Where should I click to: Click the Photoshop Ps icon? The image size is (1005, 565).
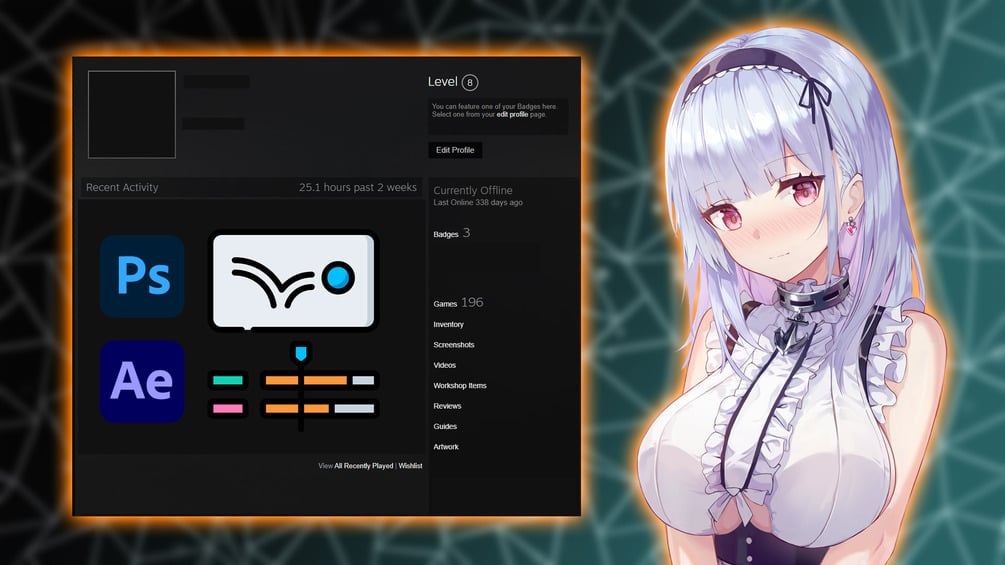(x=142, y=276)
